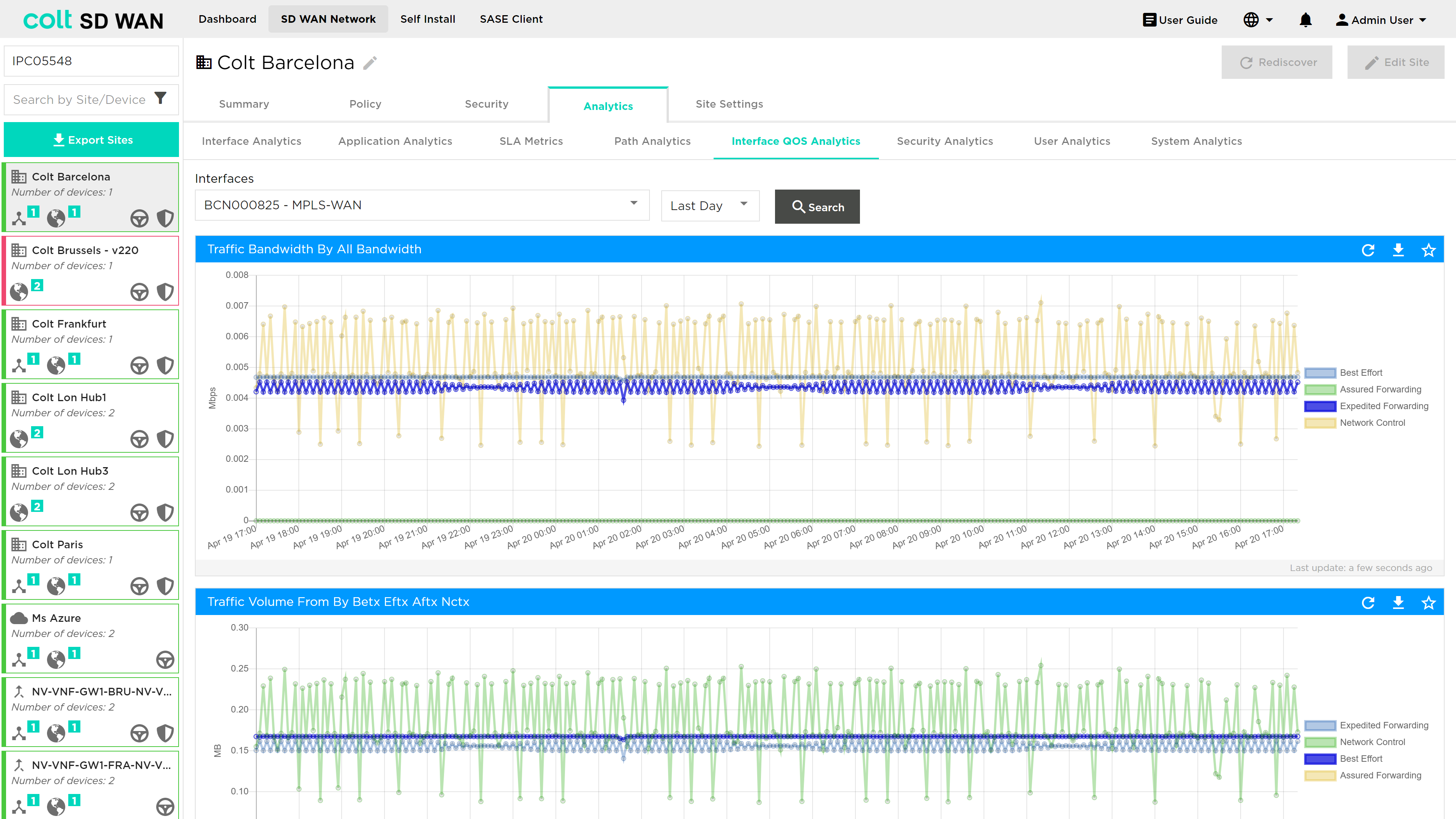
Task: Toggle Assured Forwarding series in volume chart legend
Action: 1363,775
